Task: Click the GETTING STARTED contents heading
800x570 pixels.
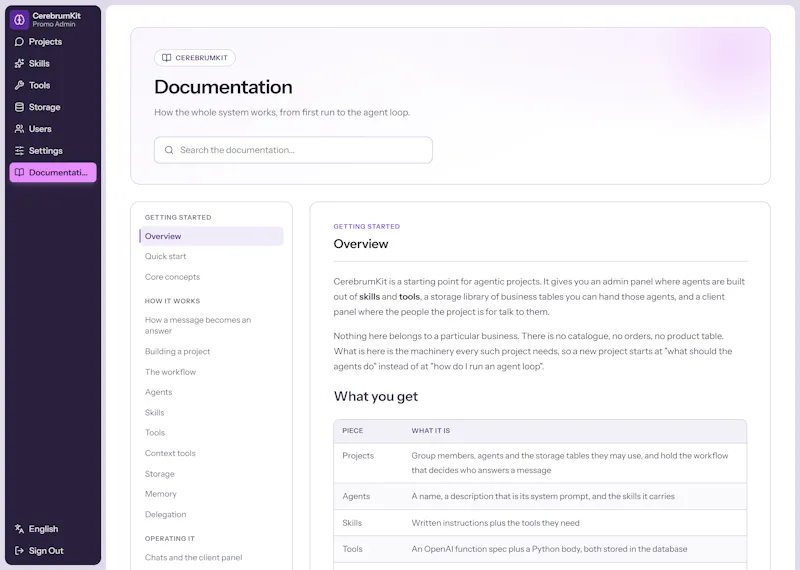Action: [178, 217]
